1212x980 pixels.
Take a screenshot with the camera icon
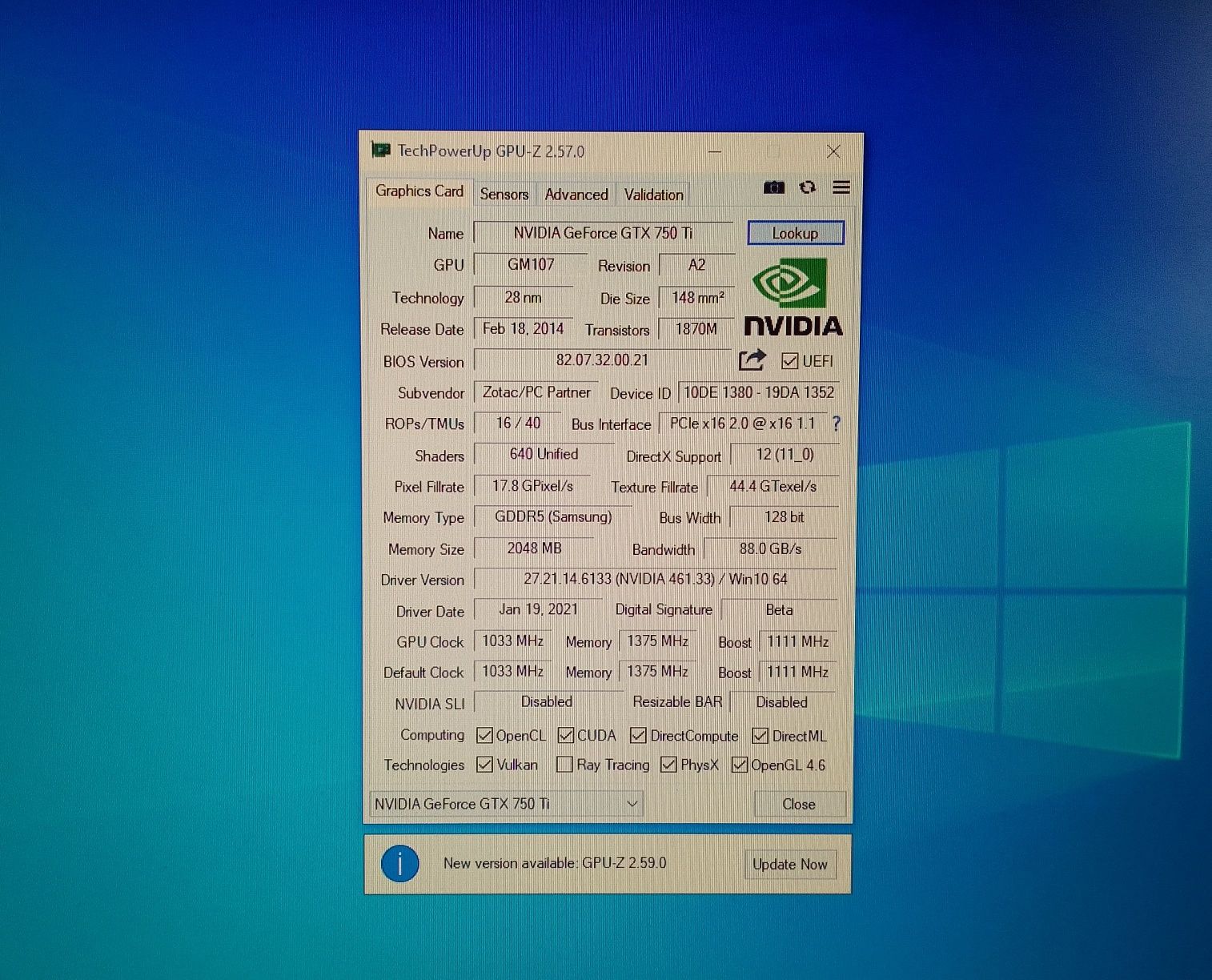pyautogui.click(x=773, y=187)
